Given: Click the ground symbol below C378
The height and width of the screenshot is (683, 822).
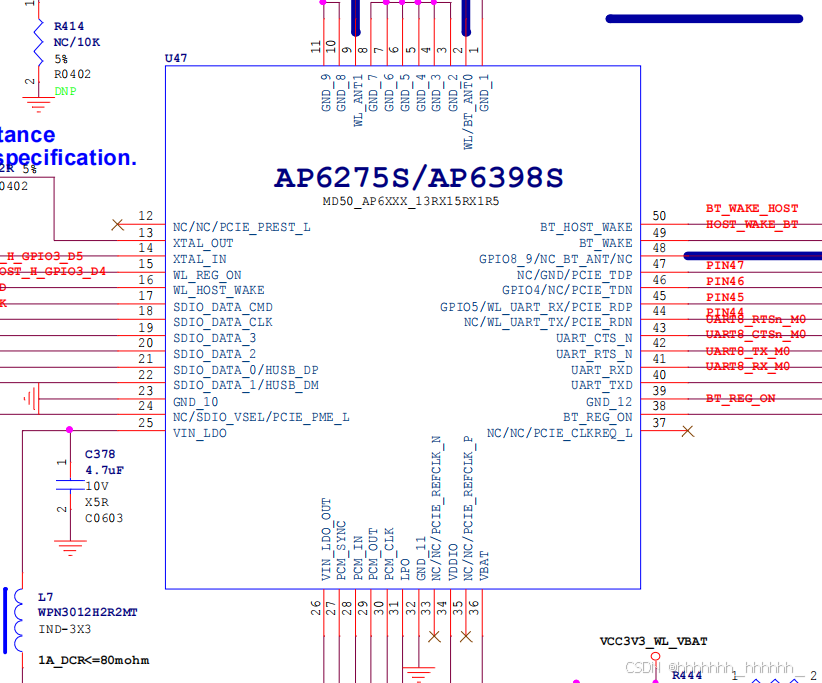Looking at the screenshot, I should tap(68, 545).
